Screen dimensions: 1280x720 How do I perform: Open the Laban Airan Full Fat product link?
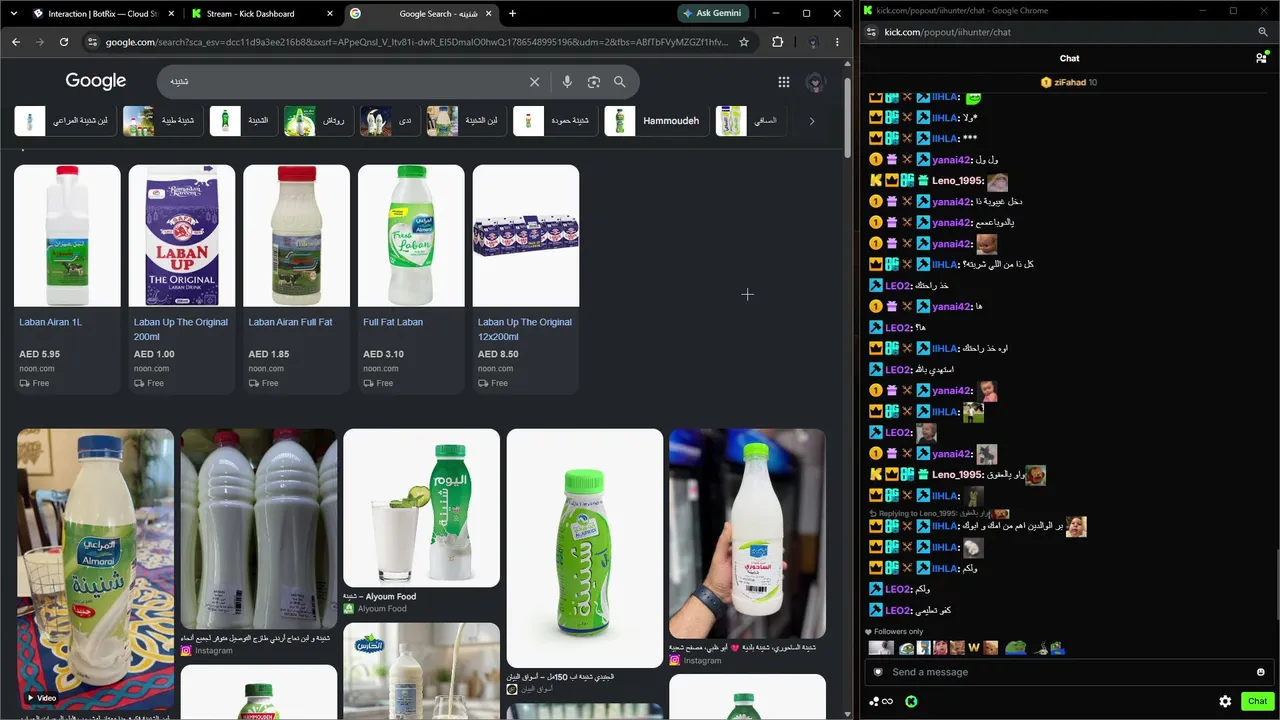(x=290, y=322)
